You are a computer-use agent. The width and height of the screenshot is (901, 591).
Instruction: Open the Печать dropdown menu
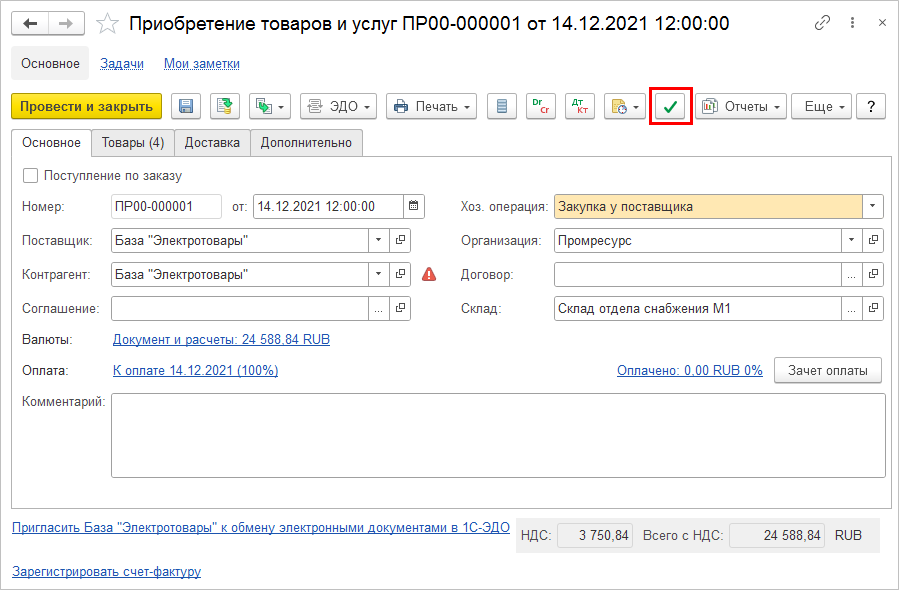[431, 106]
